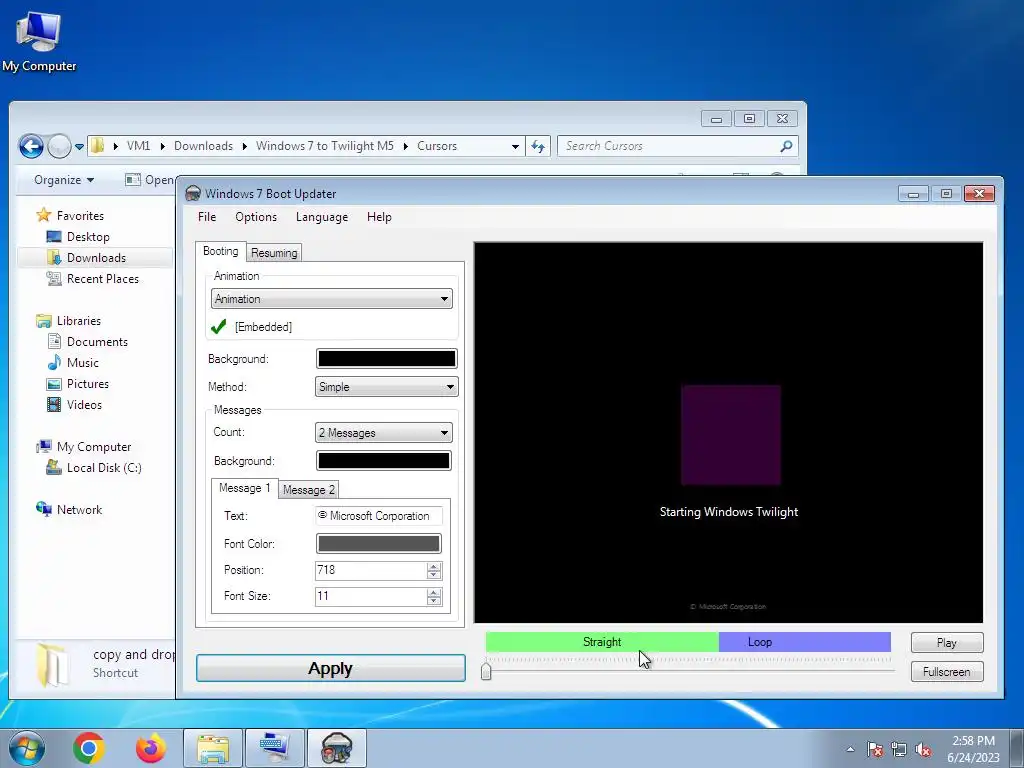Click the Position value field
The image size is (1024, 768).
click(370, 570)
